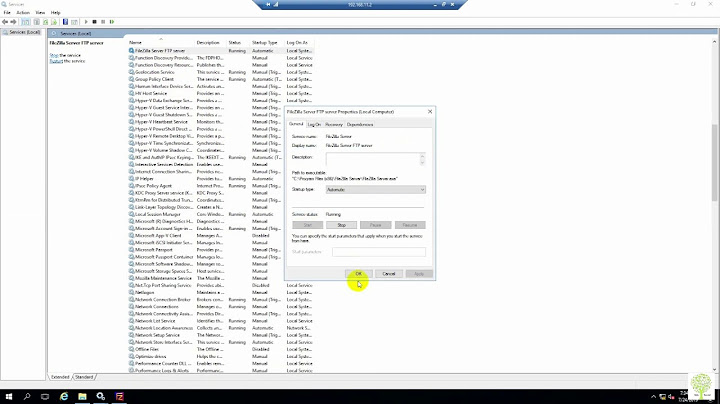
Task: Select the General tab in Properties dialog
Action: point(296,124)
